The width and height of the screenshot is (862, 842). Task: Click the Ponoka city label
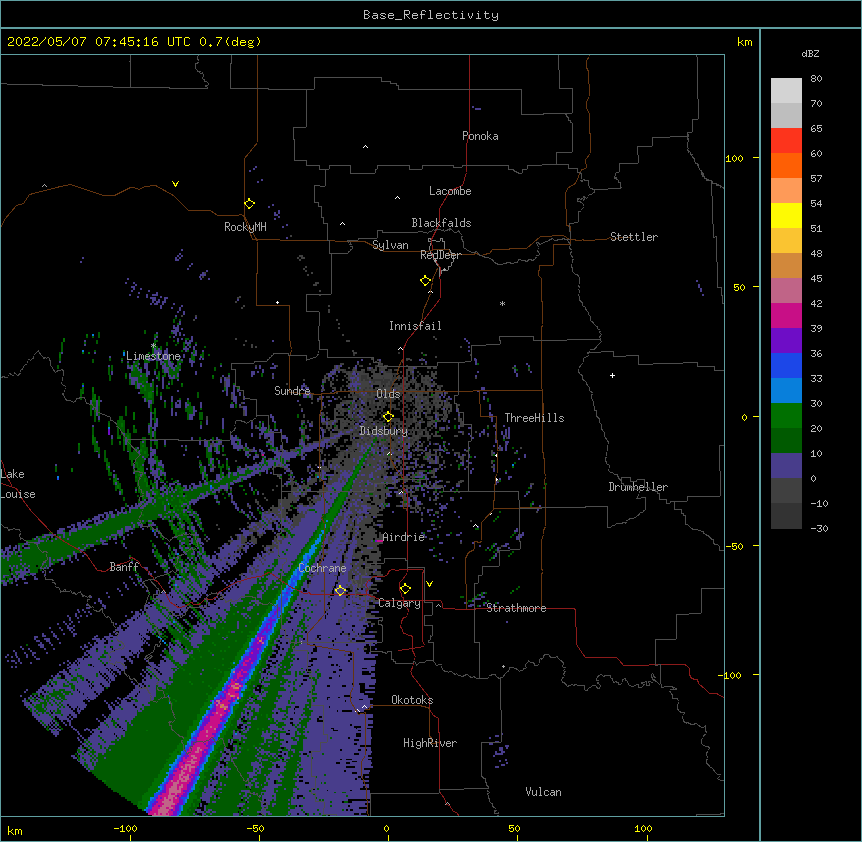[480, 136]
